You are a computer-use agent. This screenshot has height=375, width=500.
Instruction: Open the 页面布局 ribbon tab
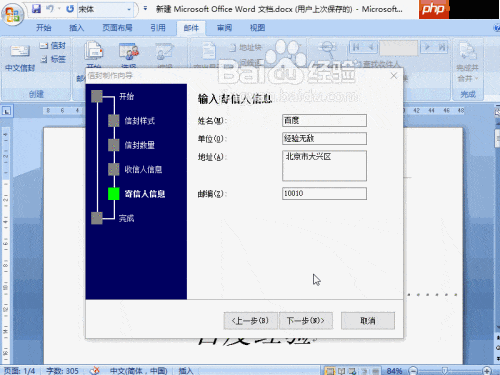[x=117, y=28]
